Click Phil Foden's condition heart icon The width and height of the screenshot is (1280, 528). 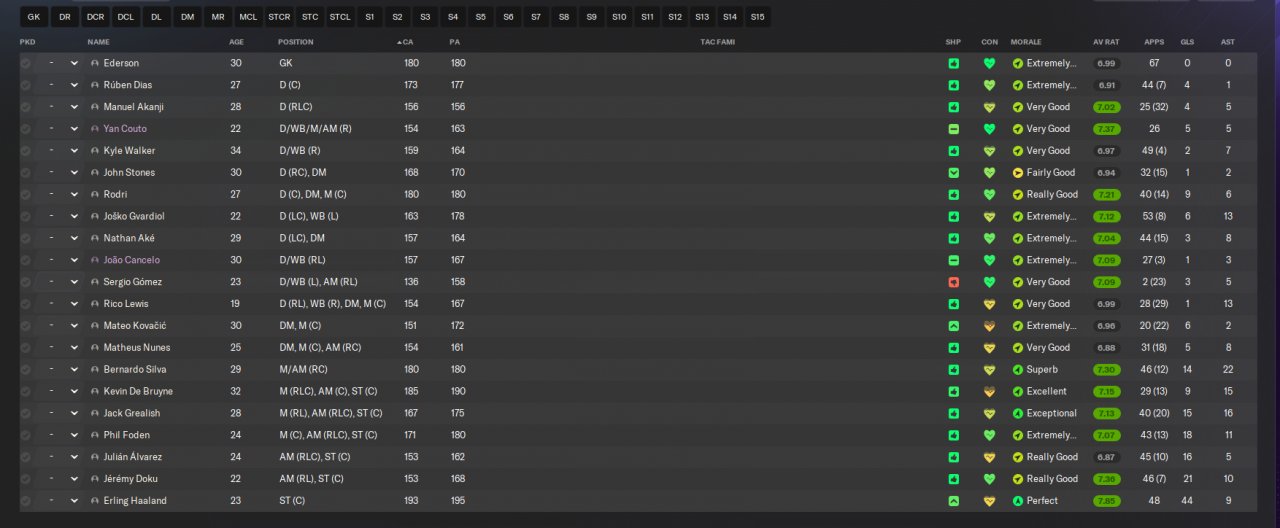click(x=990, y=435)
